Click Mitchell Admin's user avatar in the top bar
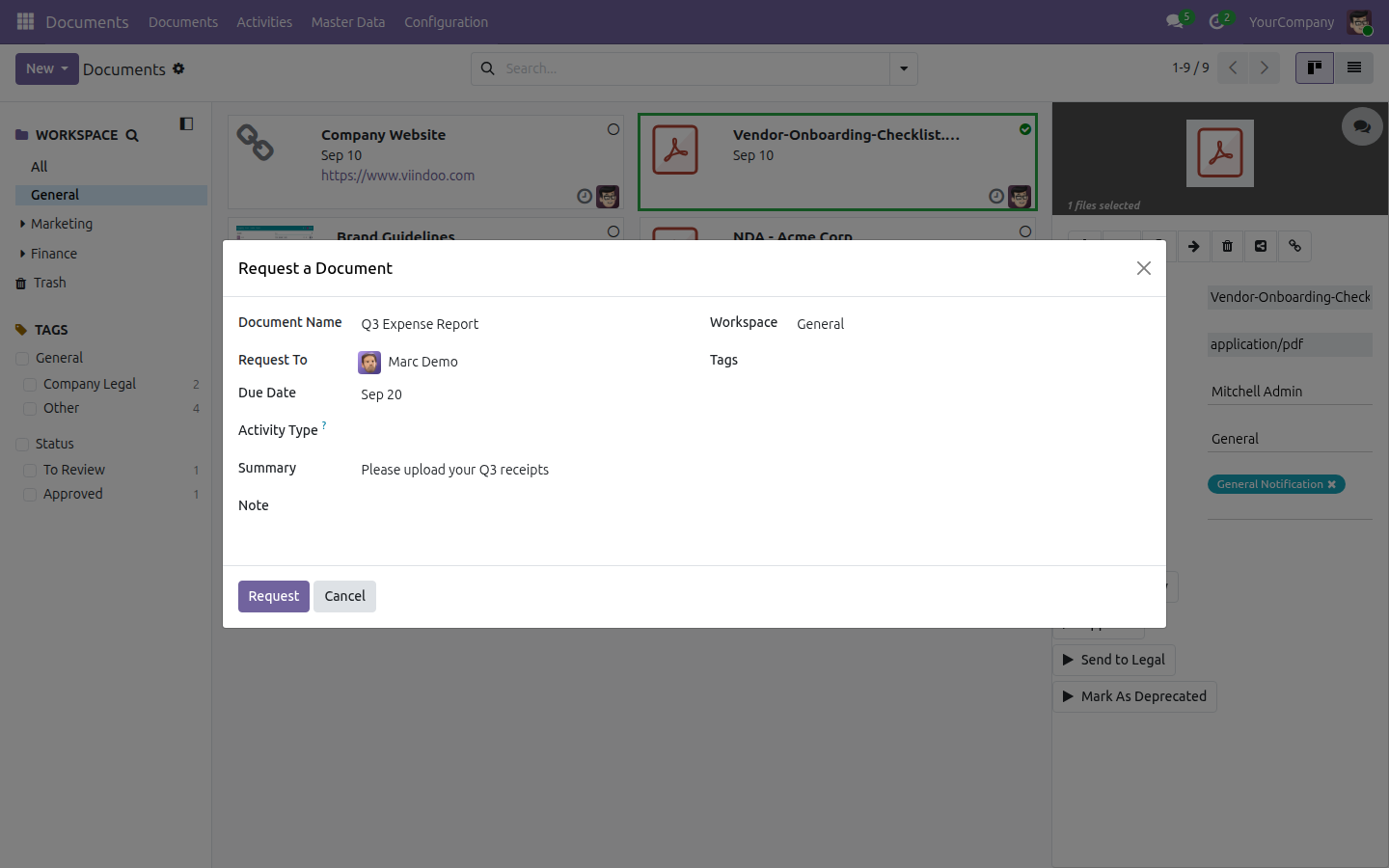 tap(1360, 22)
